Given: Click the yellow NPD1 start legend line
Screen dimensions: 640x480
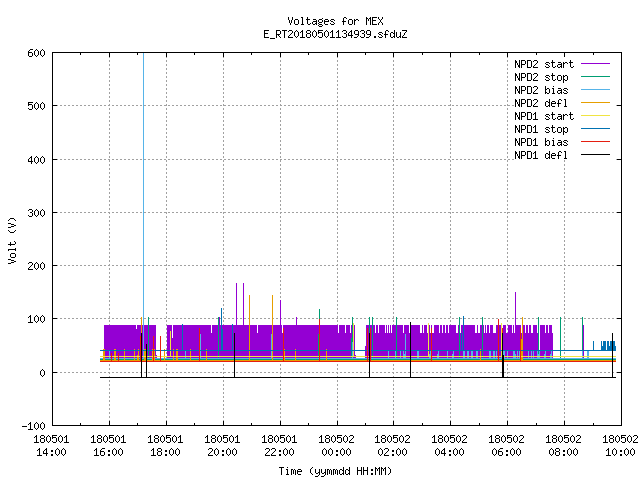Looking at the screenshot, I should coord(596,116).
